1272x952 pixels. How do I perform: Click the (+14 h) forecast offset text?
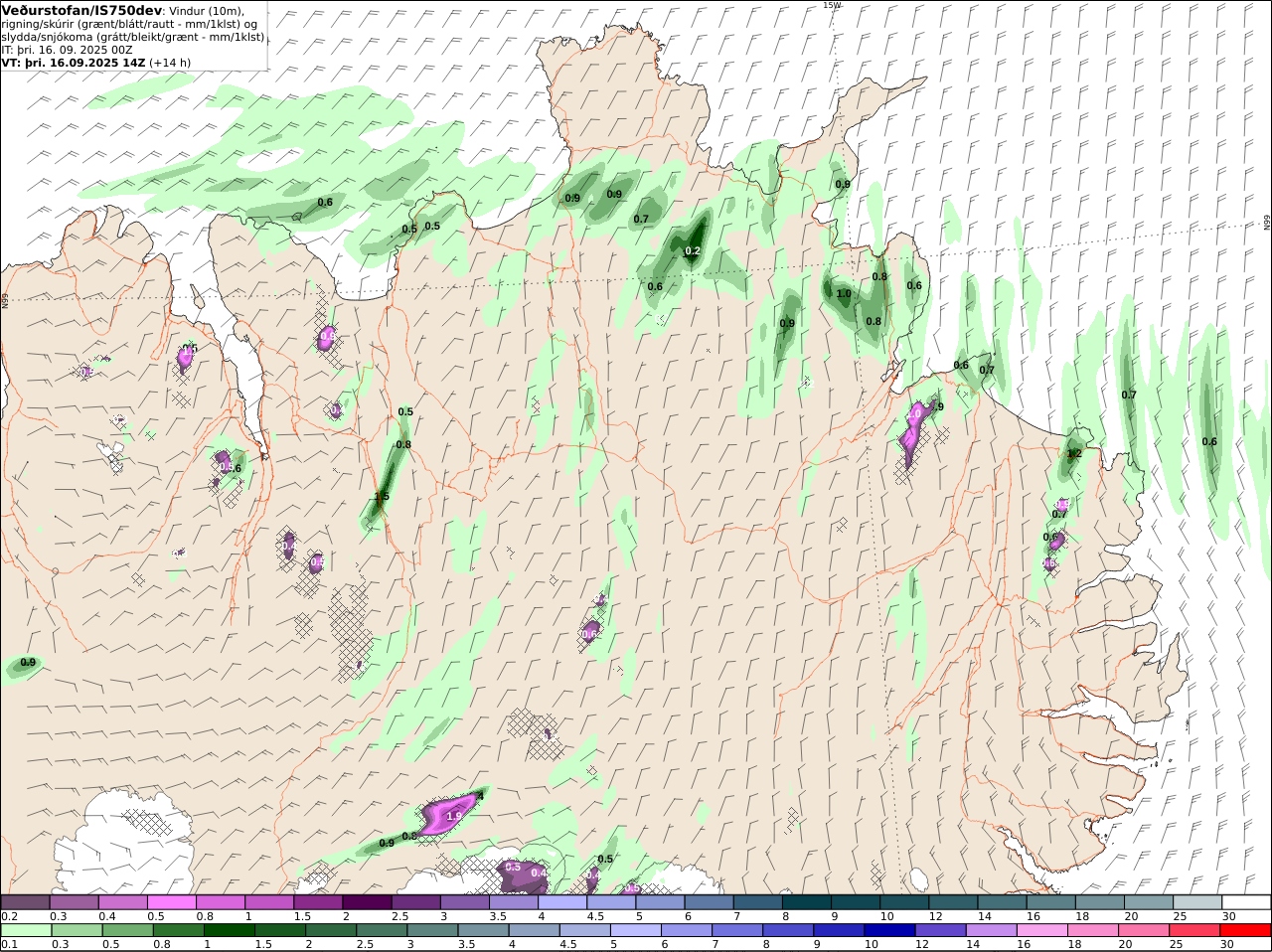pyautogui.click(x=170, y=63)
